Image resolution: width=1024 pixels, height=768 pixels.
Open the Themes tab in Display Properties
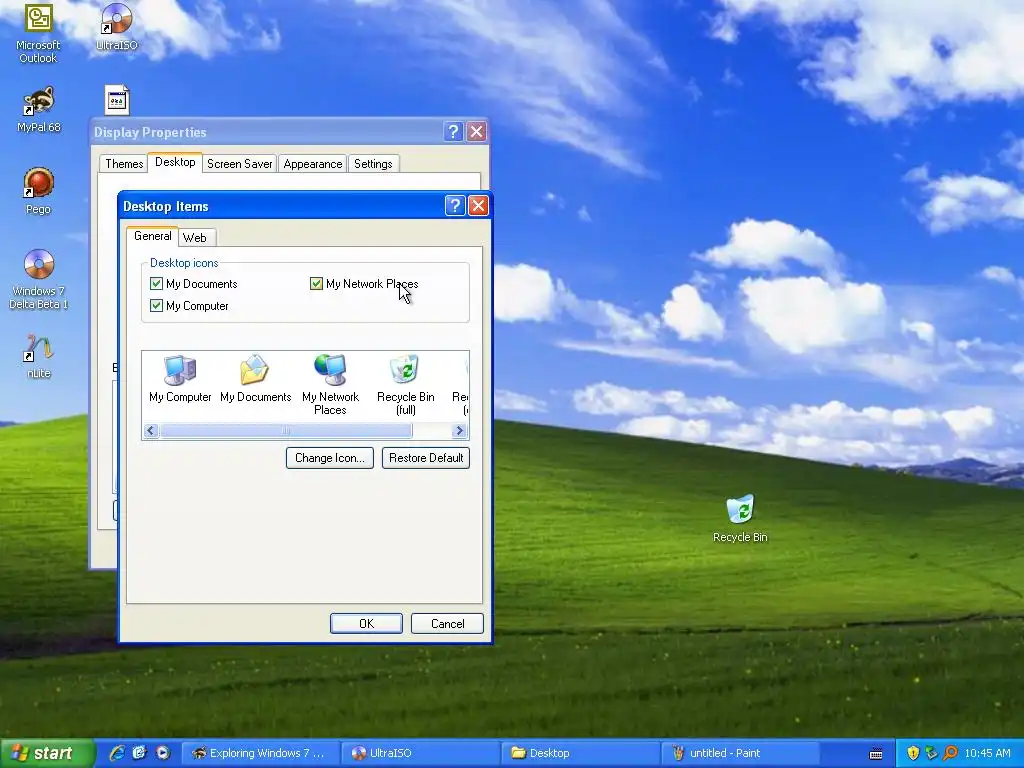point(124,163)
